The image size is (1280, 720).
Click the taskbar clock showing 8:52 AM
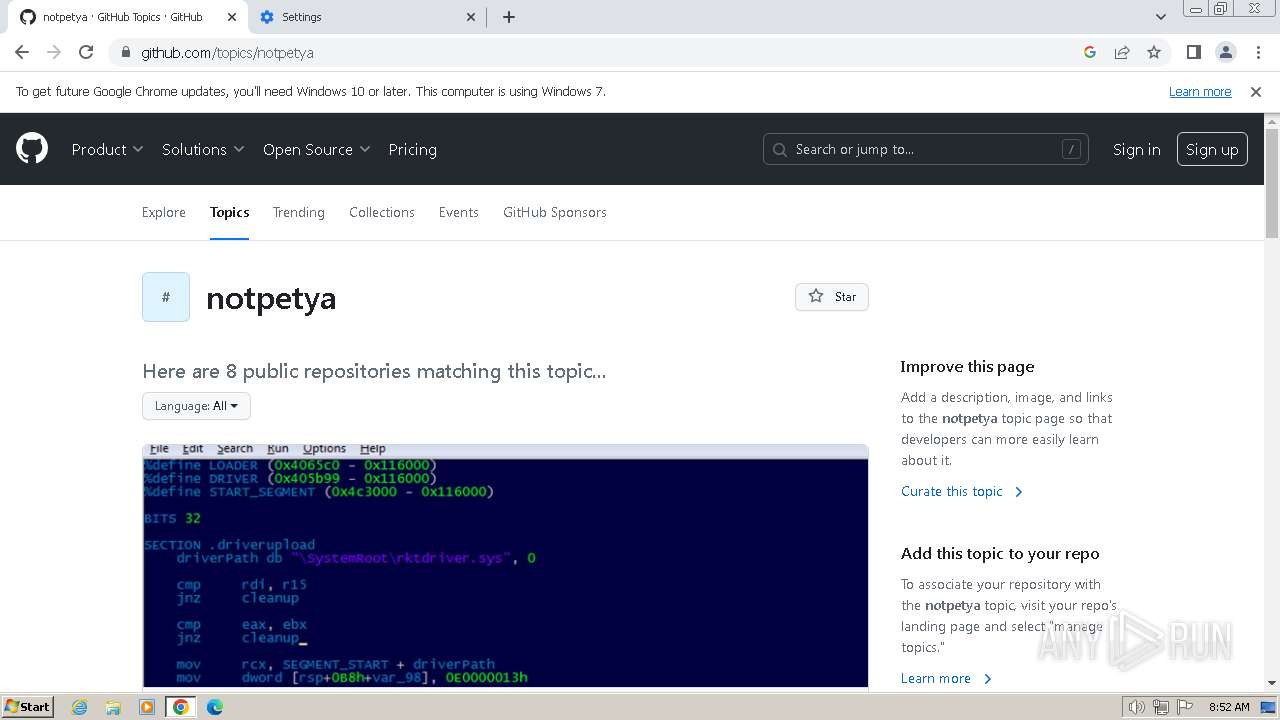pyautogui.click(x=1229, y=707)
